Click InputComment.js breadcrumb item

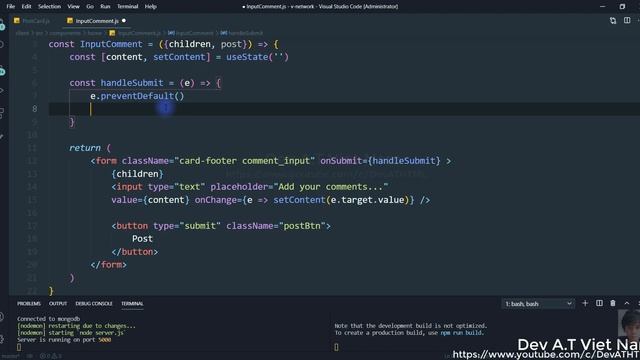tap(135, 33)
